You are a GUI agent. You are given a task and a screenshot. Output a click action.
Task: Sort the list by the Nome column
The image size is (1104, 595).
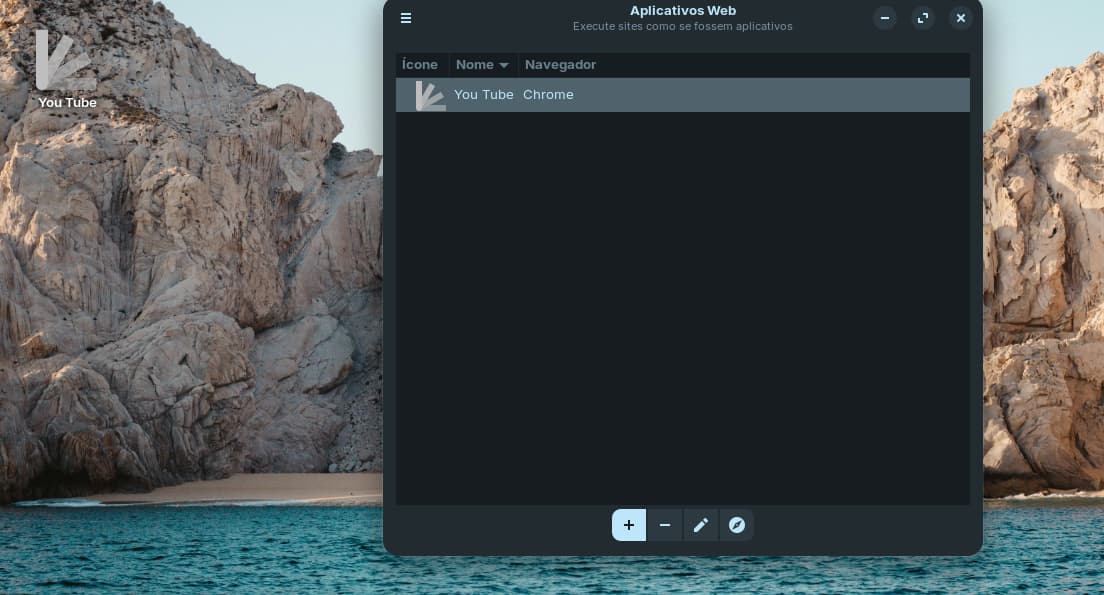(474, 65)
